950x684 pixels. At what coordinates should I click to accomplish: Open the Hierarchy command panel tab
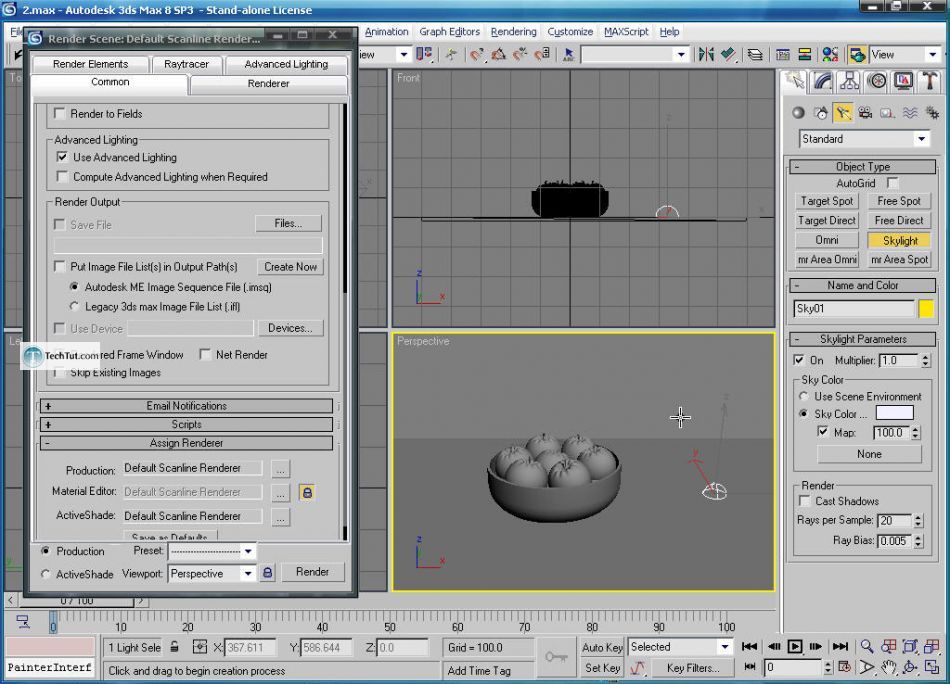[x=849, y=81]
